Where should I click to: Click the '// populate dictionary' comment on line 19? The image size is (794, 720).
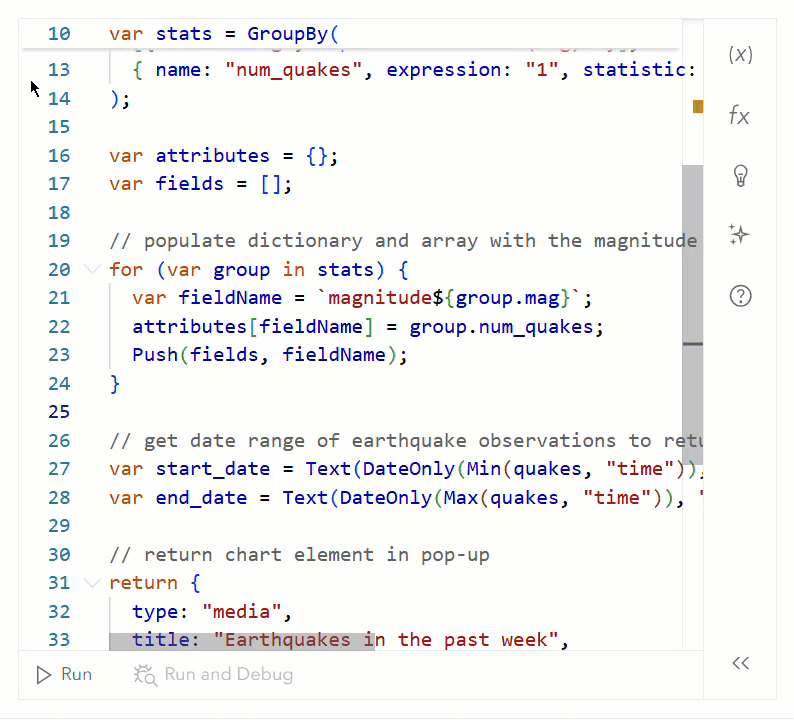point(403,241)
